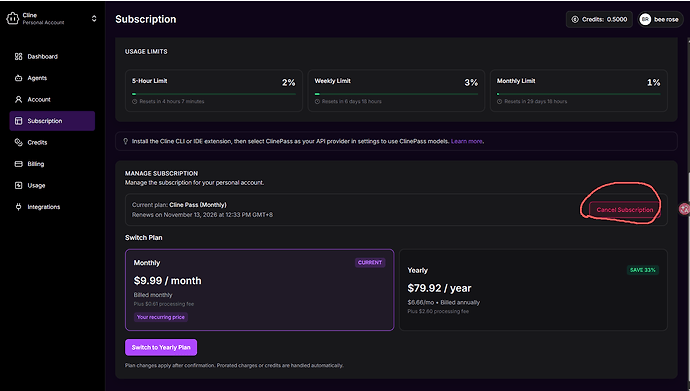Open the Usage page
Image resolution: width=690 pixels, height=391 pixels.
pos(52,185)
